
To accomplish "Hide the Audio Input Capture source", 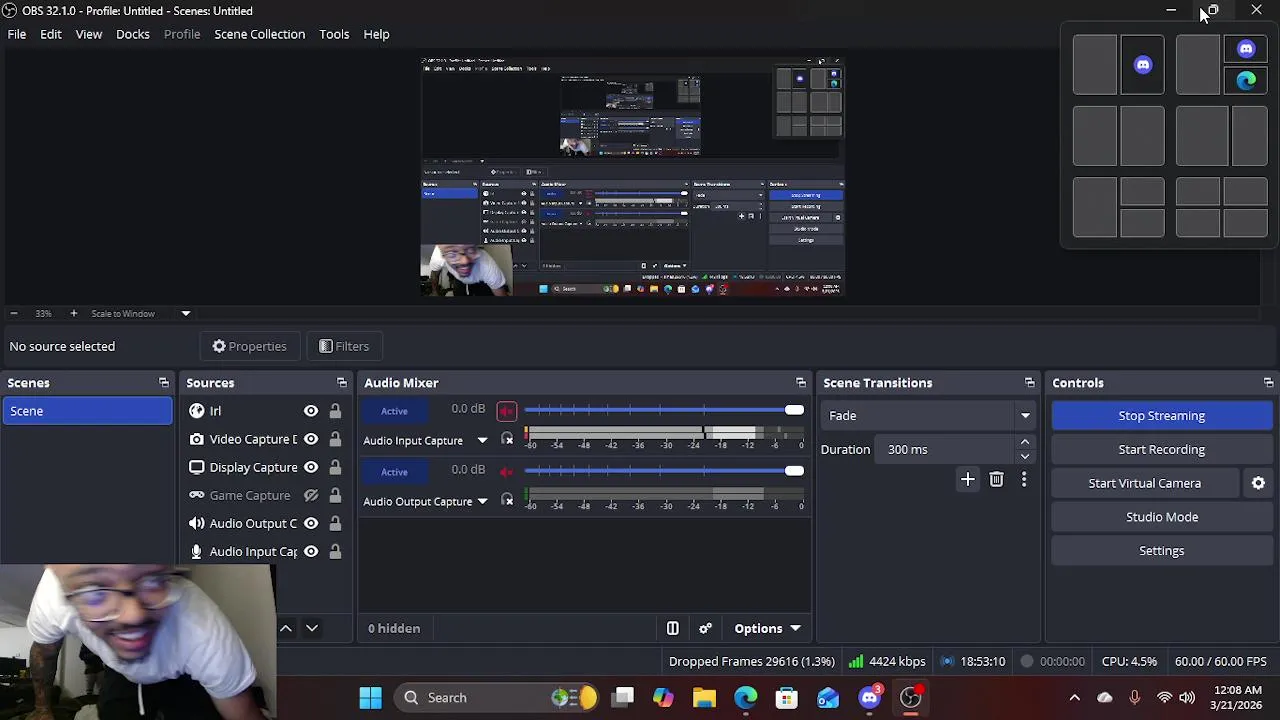I will coord(311,551).
